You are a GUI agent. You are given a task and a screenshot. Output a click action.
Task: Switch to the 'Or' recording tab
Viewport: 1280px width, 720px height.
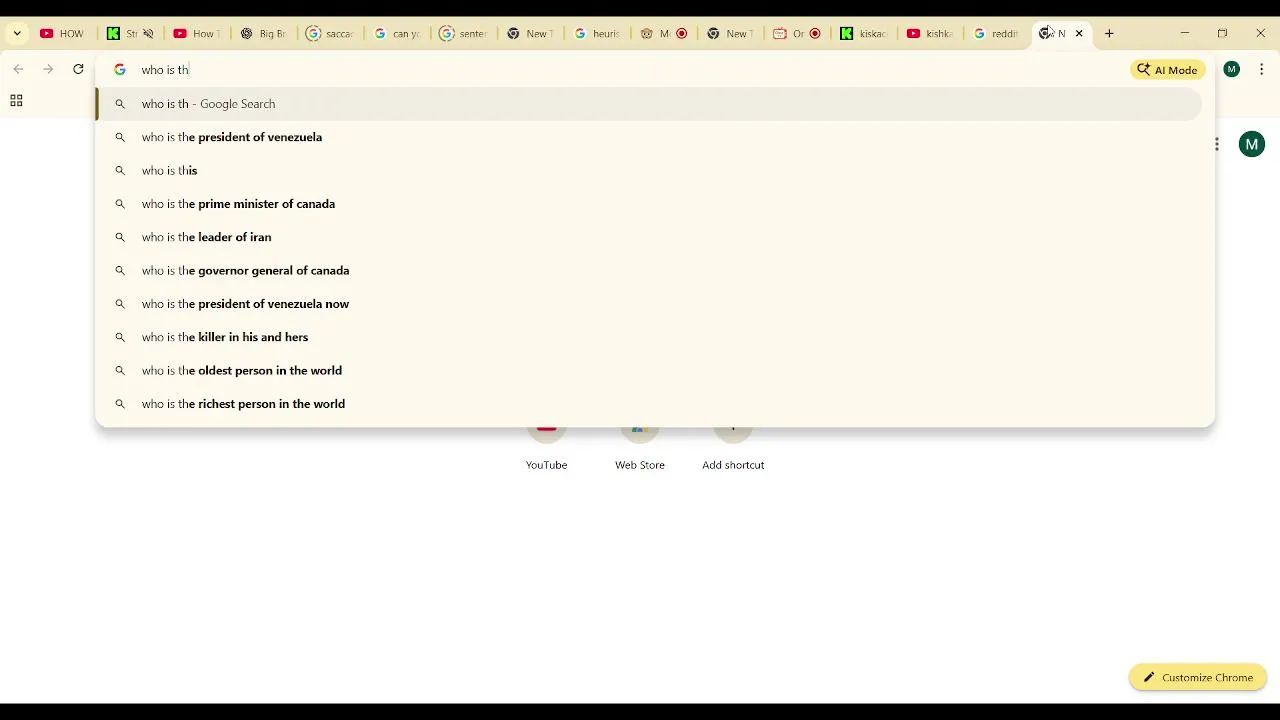click(797, 33)
